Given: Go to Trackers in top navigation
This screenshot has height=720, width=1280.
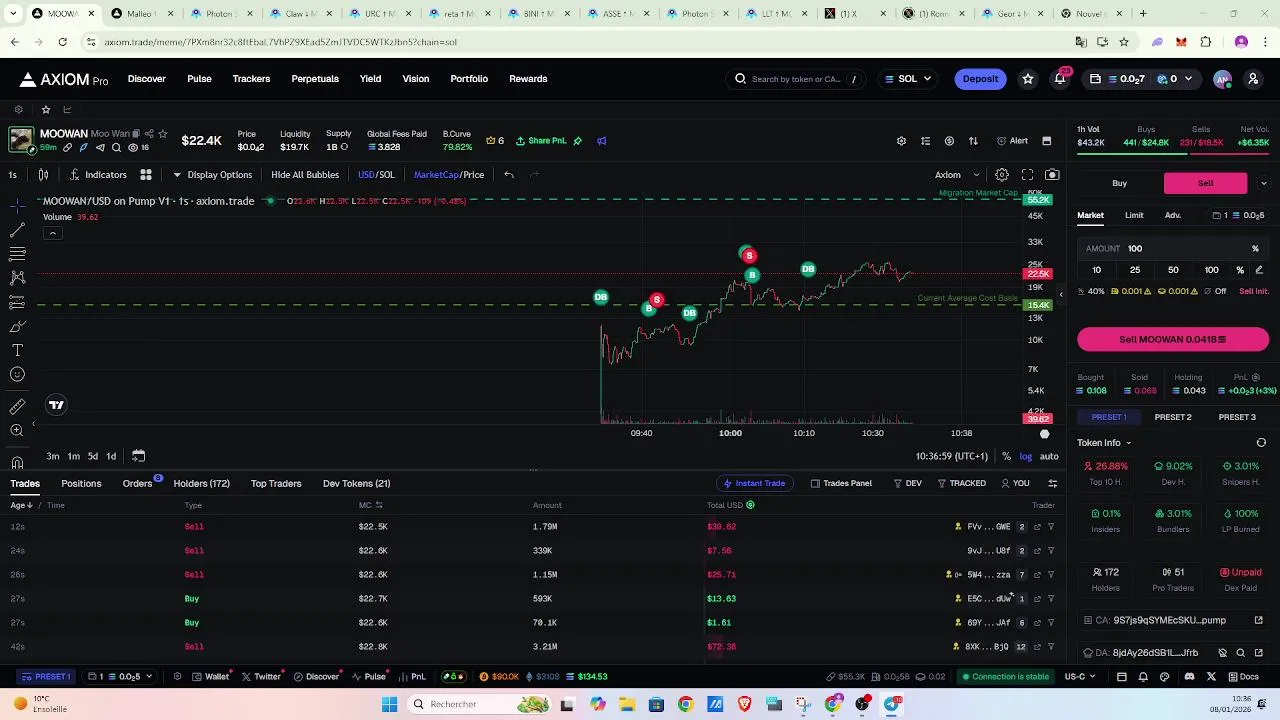Looking at the screenshot, I should point(251,79).
